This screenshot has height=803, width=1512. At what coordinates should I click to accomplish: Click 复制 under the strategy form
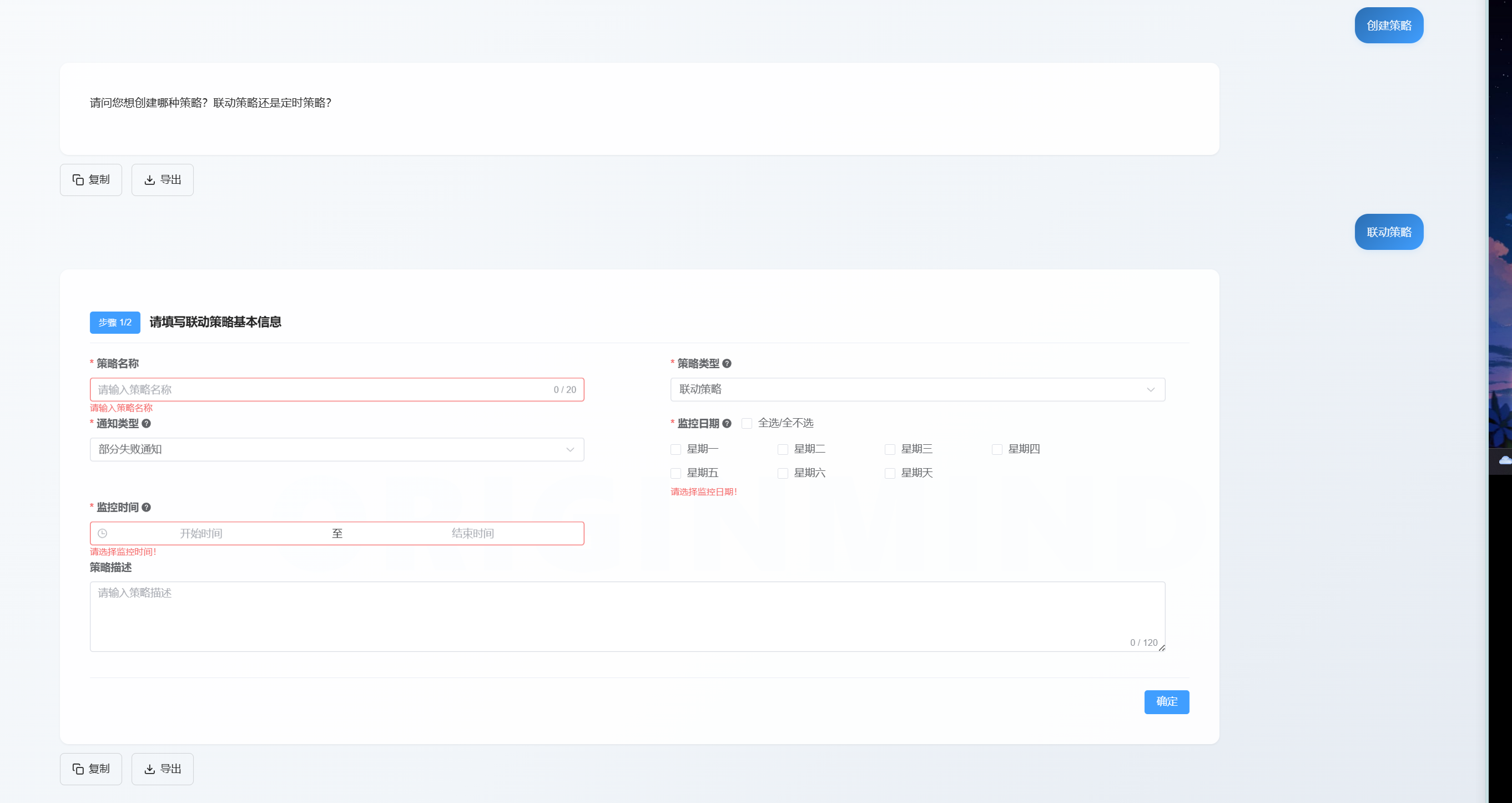pos(91,769)
